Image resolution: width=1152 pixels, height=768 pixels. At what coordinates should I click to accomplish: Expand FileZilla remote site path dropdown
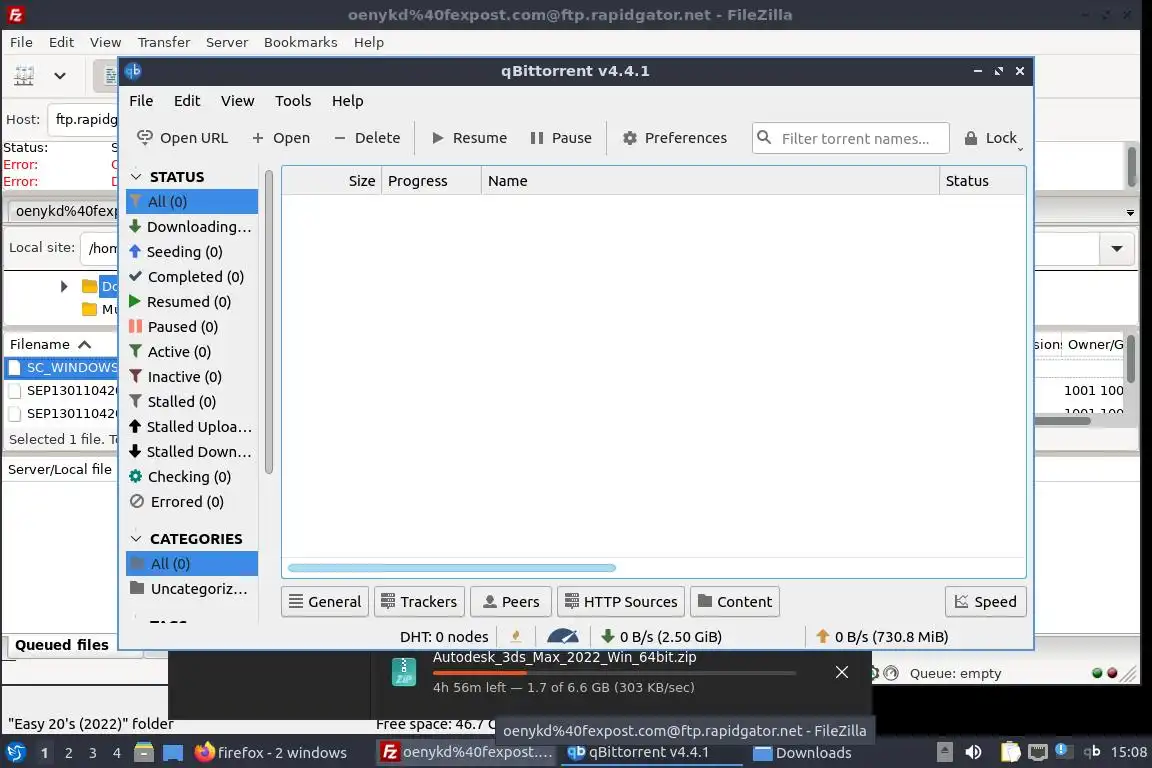click(x=1117, y=248)
